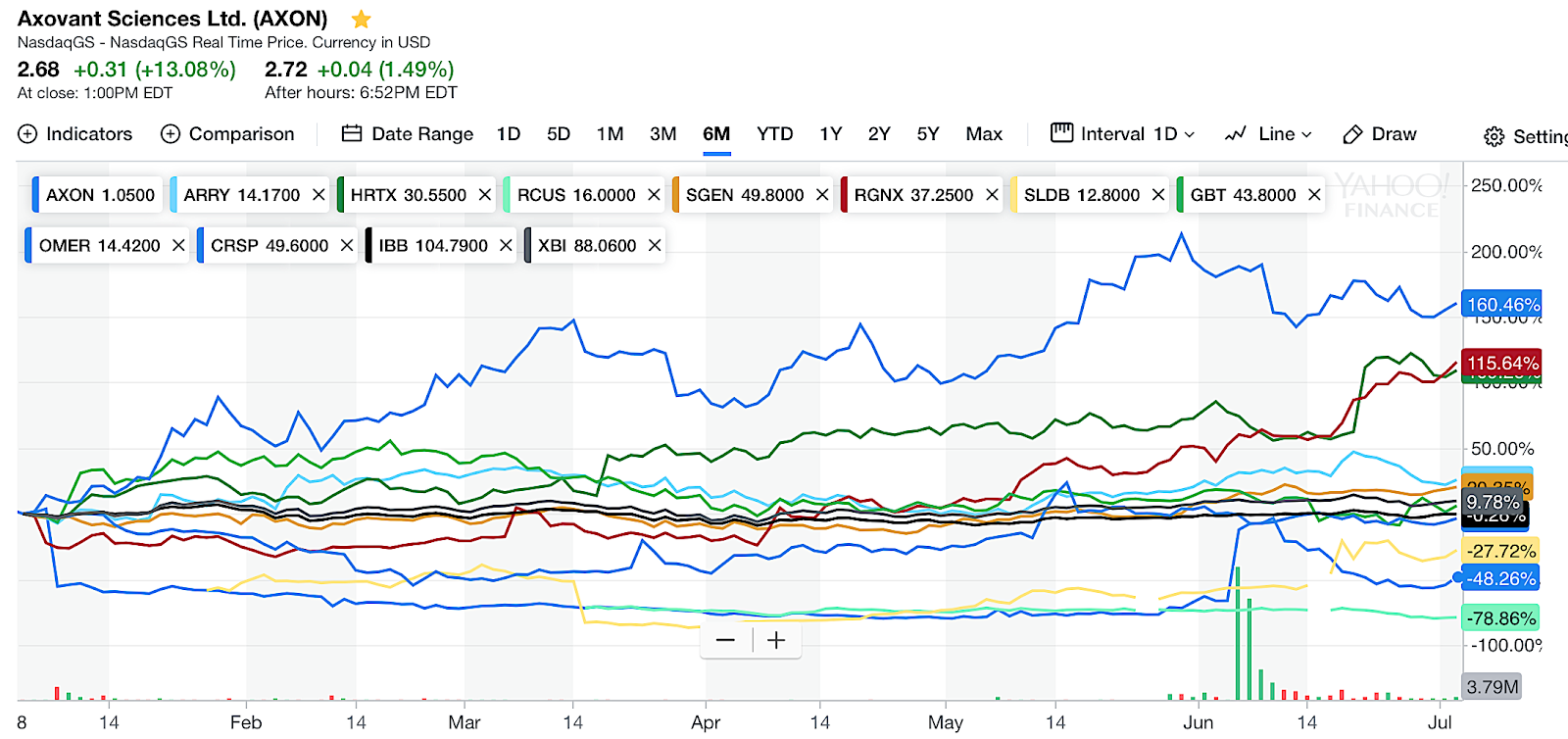Click the IBB 104.7900 legend label
Screen dimensions: 1568x739
tap(433, 245)
